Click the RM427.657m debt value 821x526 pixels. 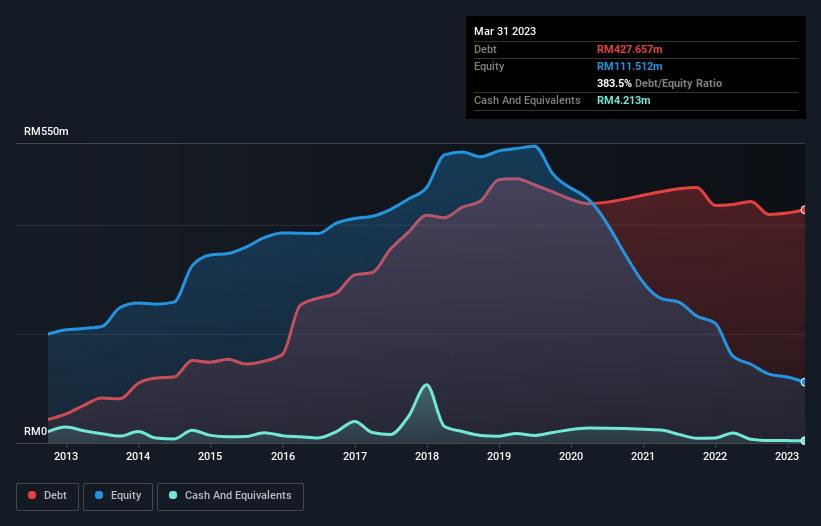pos(629,49)
